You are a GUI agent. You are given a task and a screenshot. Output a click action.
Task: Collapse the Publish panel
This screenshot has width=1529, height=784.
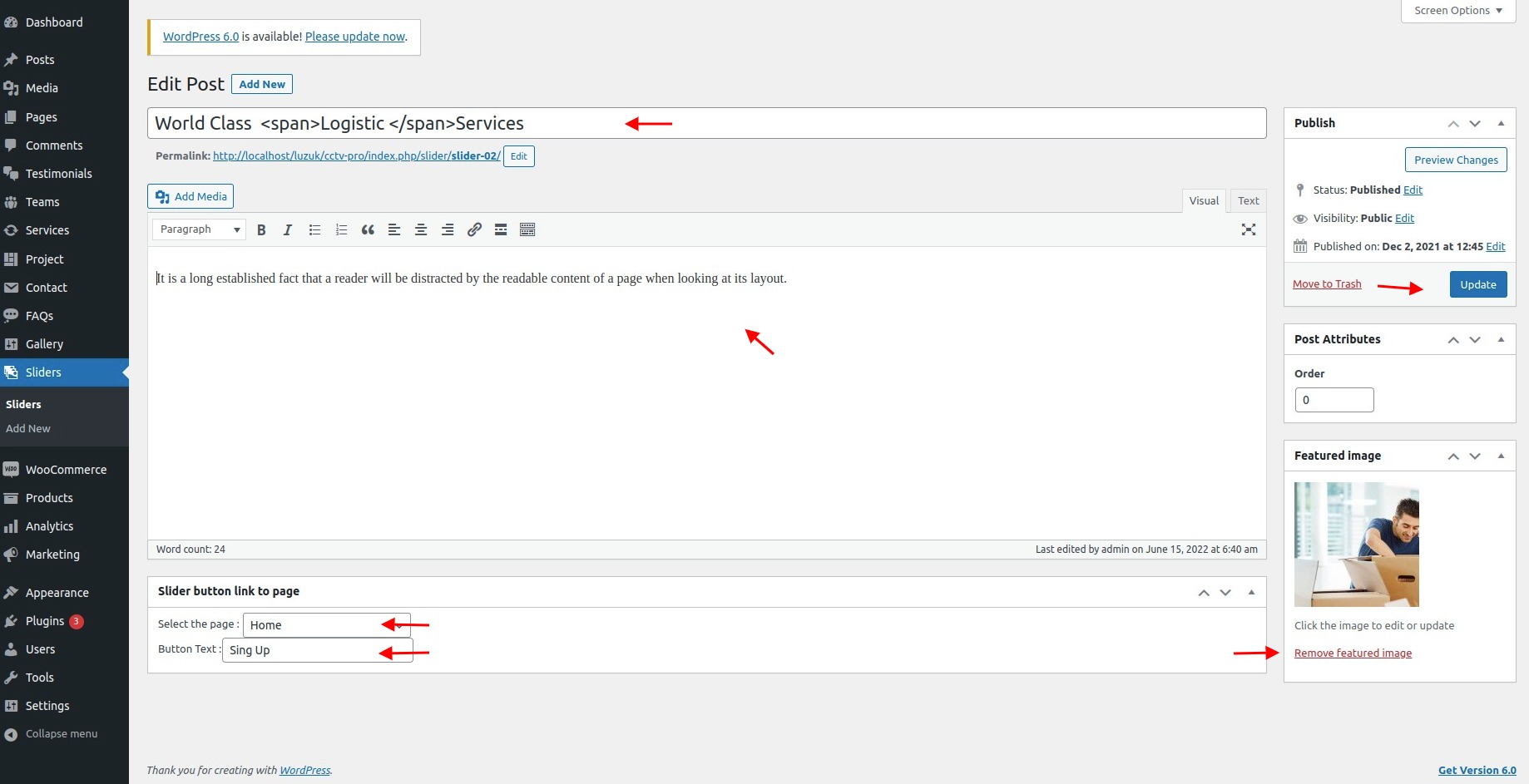pos(1501,123)
